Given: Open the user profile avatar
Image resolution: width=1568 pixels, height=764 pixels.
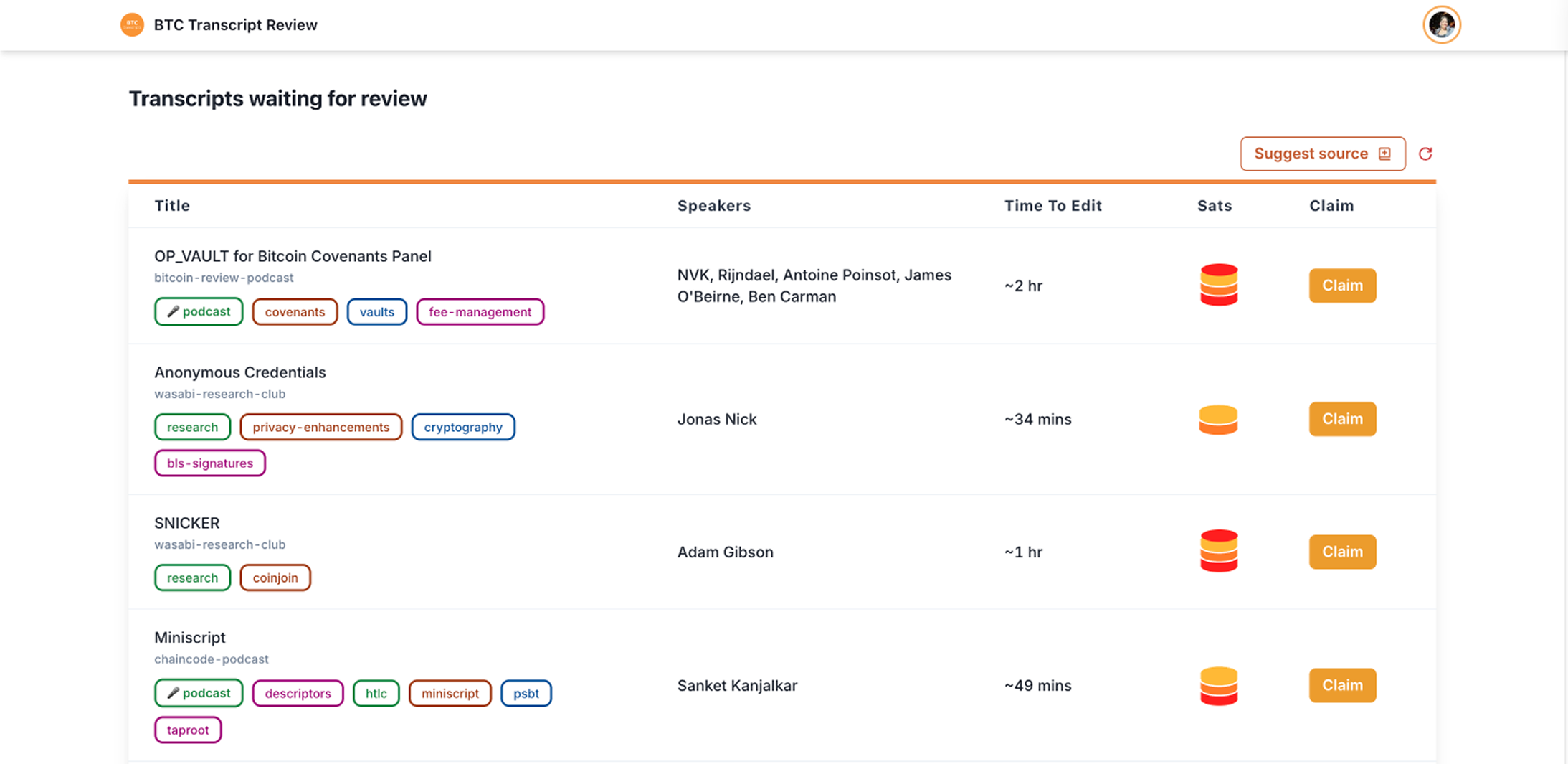Looking at the screenshot, I should click(x=1441, y=25).
